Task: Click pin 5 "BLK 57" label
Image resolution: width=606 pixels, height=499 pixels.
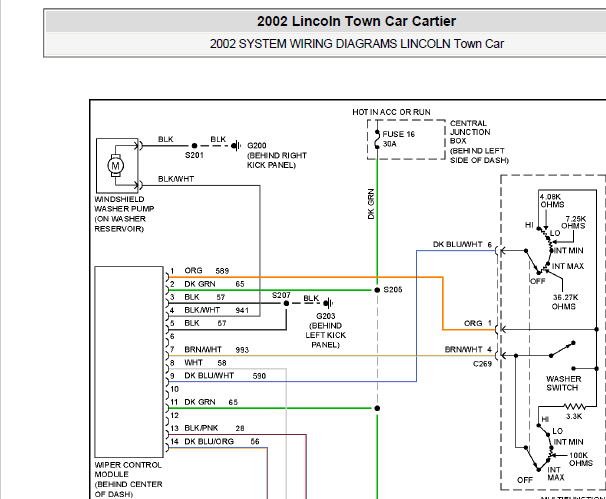Action: point(205,323)
